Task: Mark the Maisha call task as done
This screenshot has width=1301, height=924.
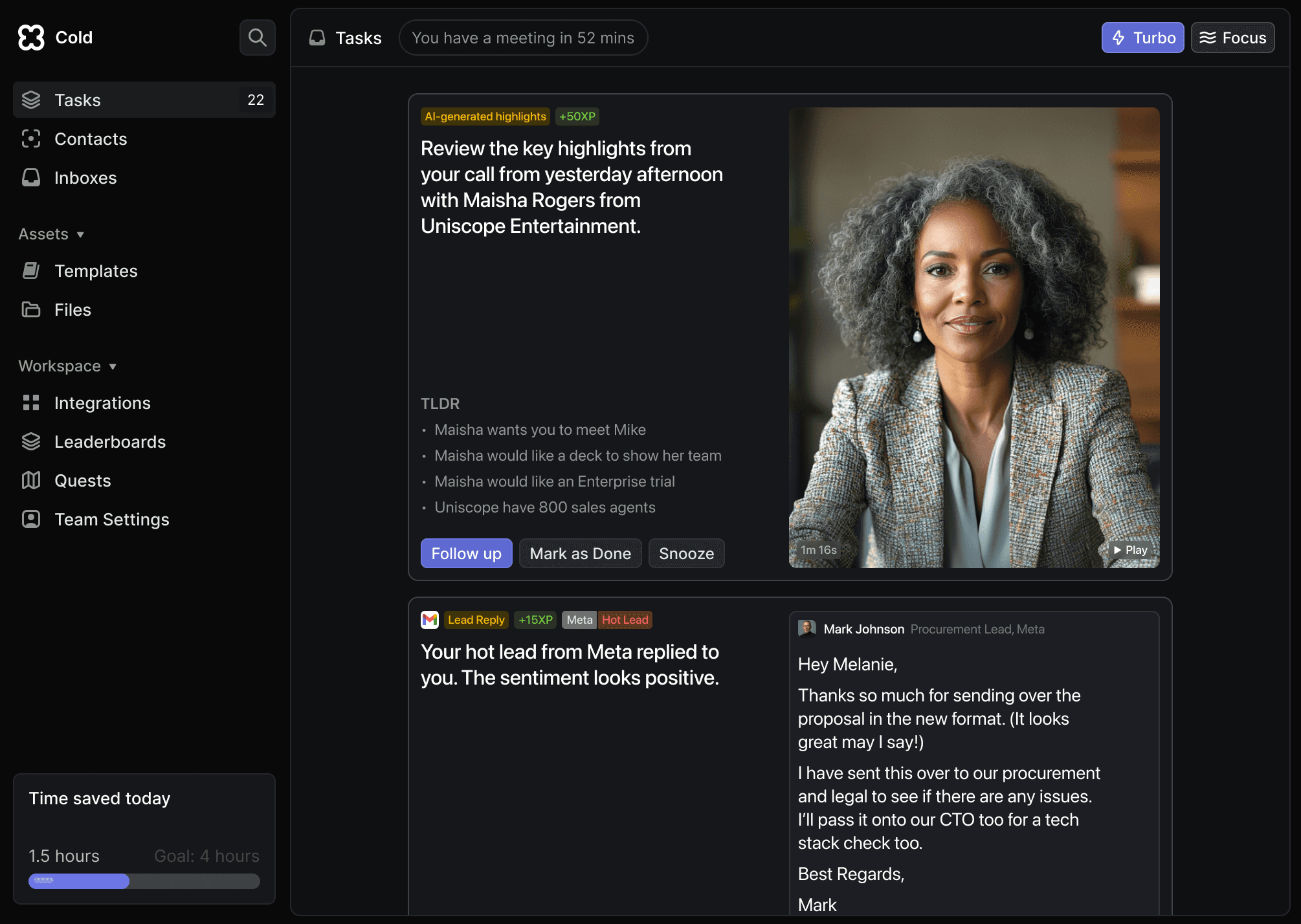Action: point(580,554)
